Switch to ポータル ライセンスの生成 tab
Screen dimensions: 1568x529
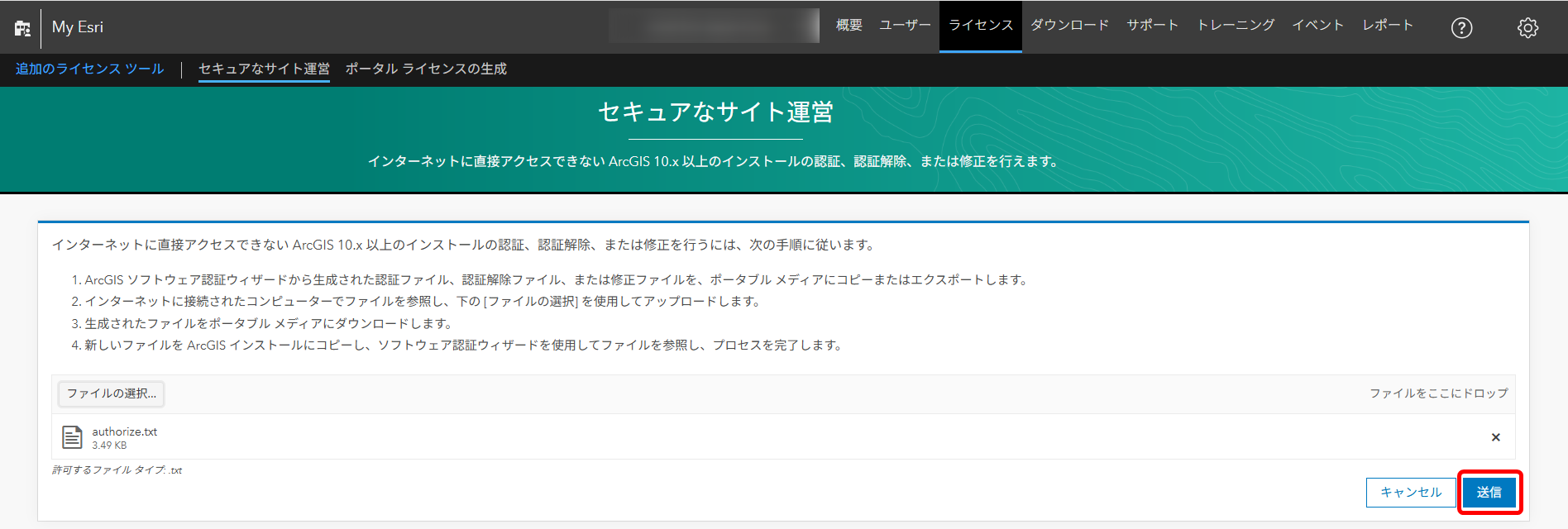(426, 69)
